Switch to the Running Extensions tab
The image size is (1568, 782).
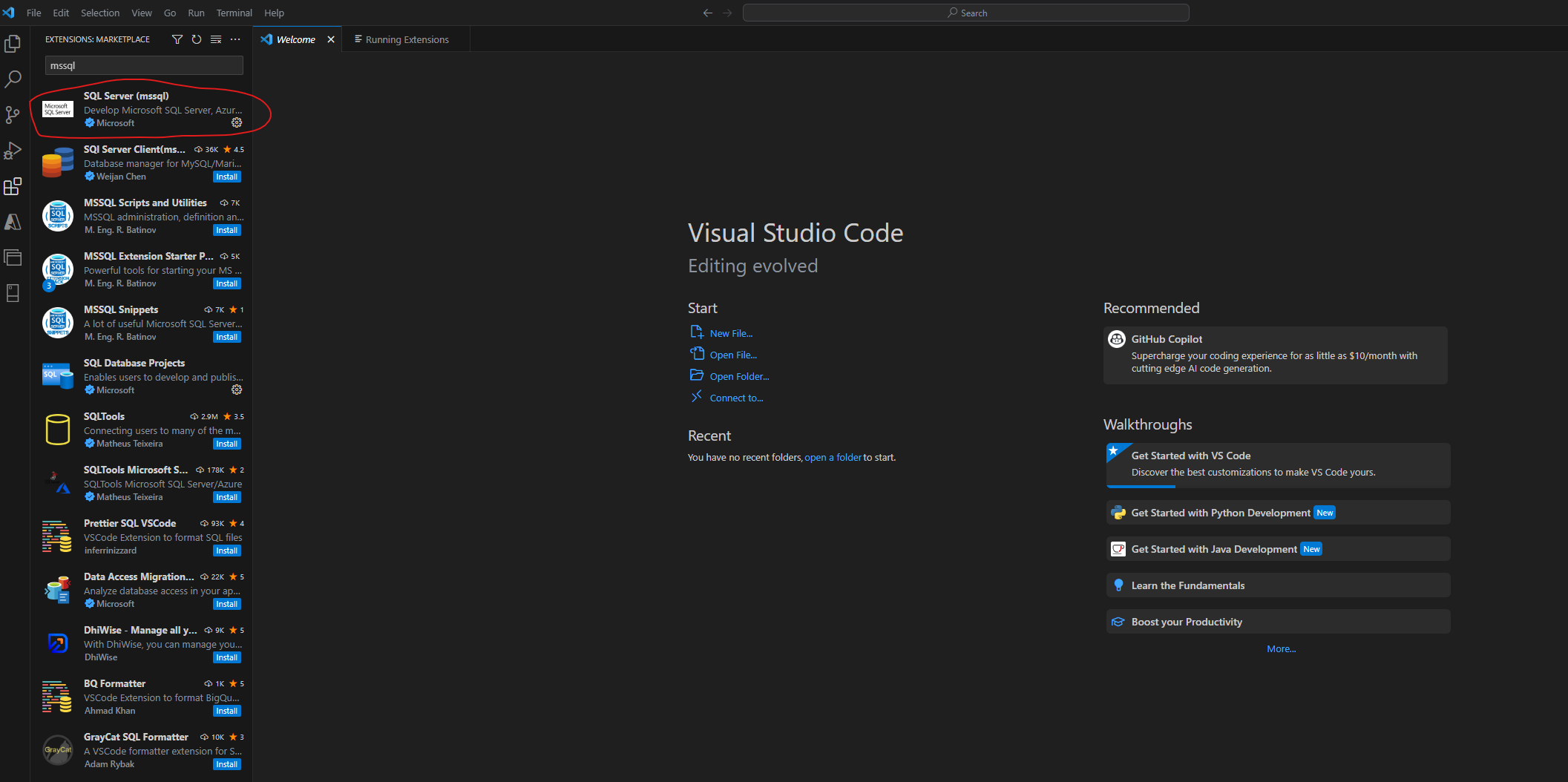pyautogui.click(x=407, y=39)
